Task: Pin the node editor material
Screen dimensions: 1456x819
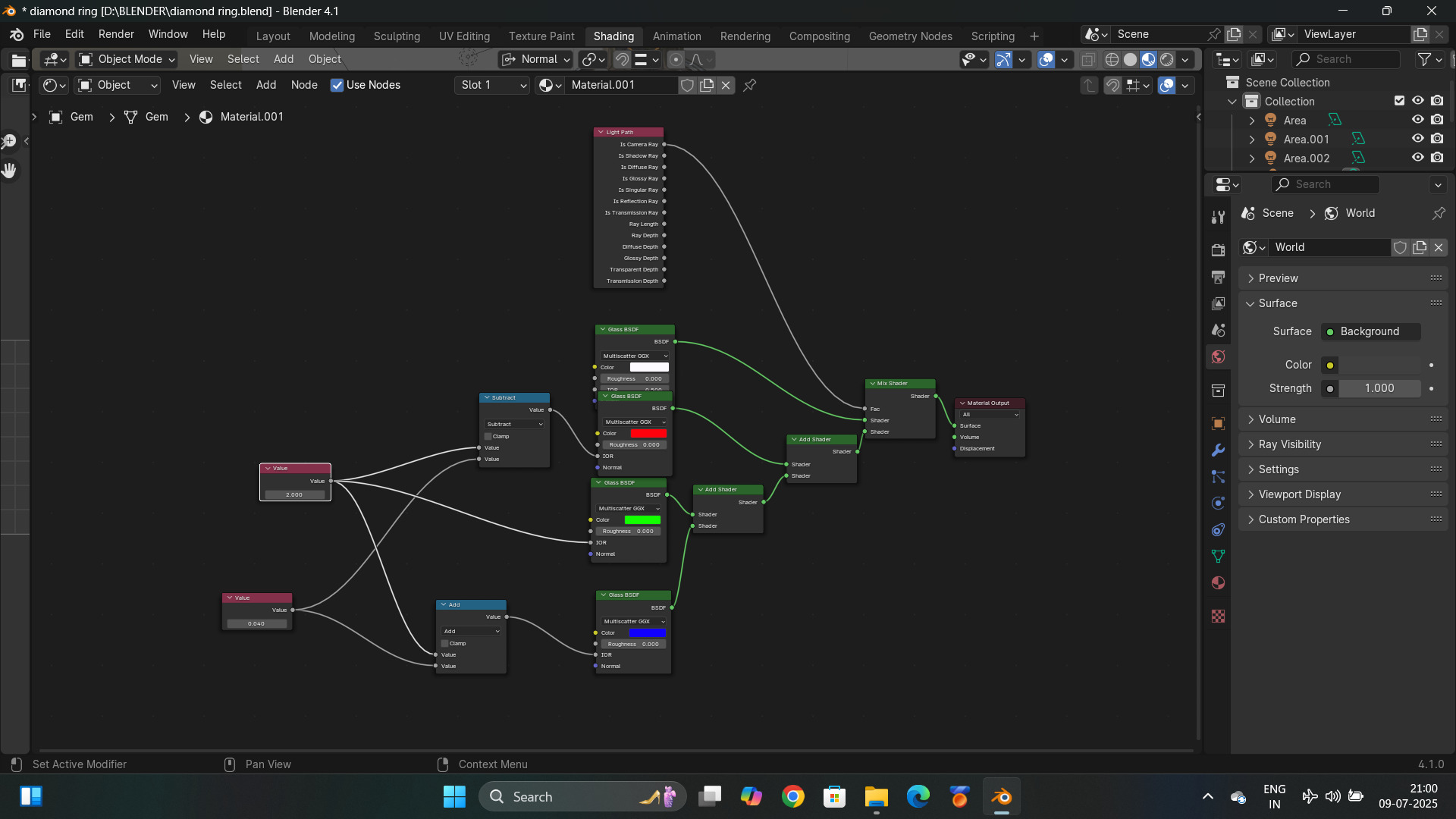Action: point(749,85)
